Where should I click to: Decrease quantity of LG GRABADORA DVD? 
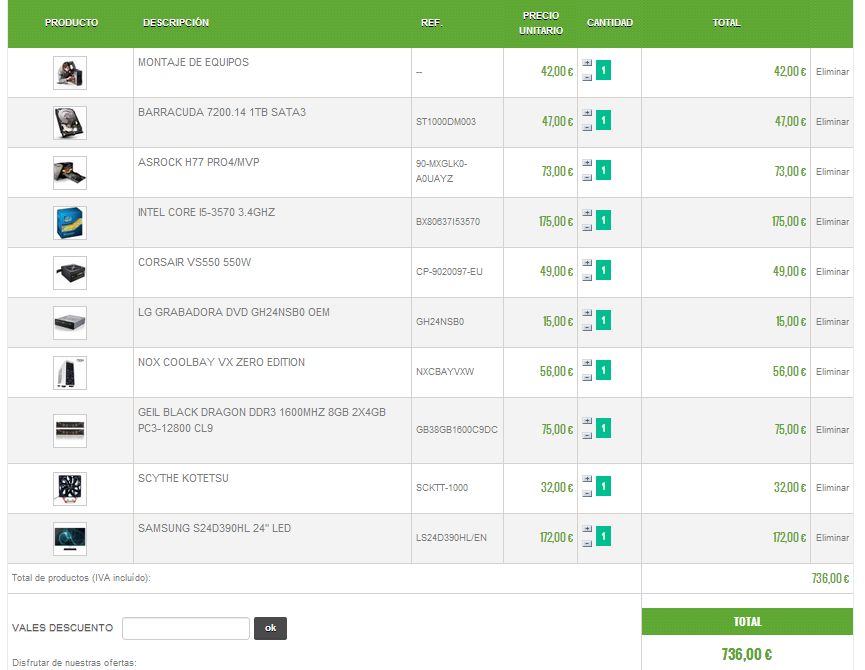tap(587, 328)
